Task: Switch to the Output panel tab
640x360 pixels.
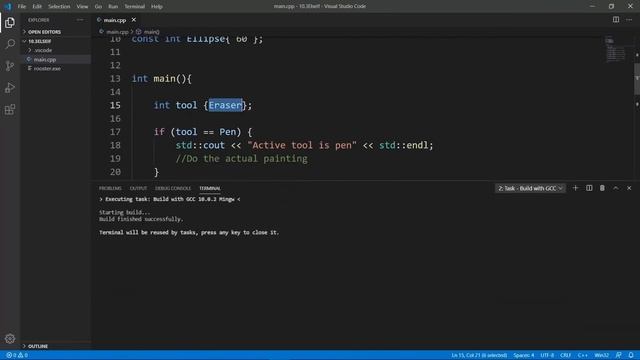Action: pos(138,188)
